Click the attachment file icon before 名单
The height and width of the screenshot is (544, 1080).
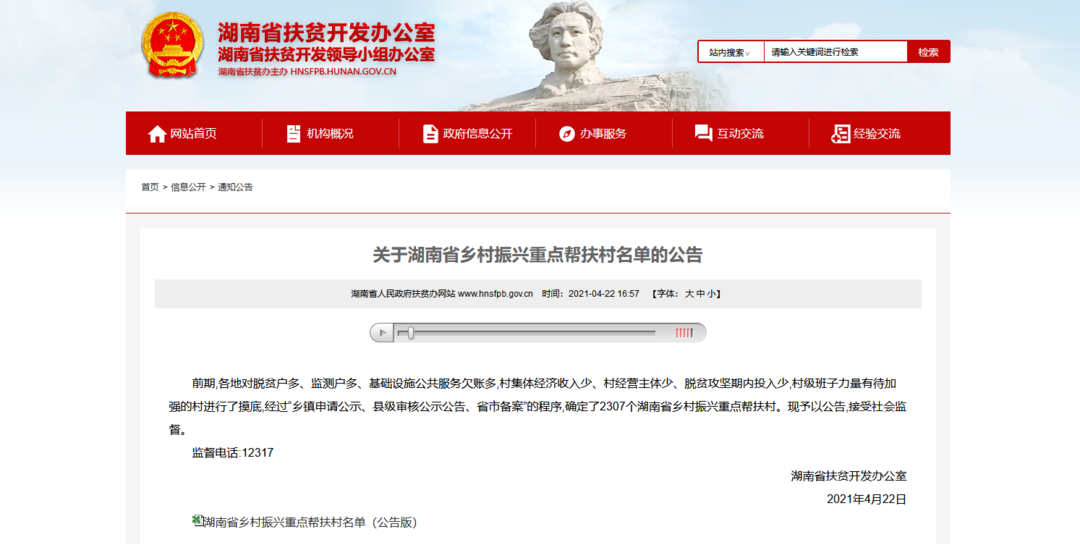(x=197, y=521)
